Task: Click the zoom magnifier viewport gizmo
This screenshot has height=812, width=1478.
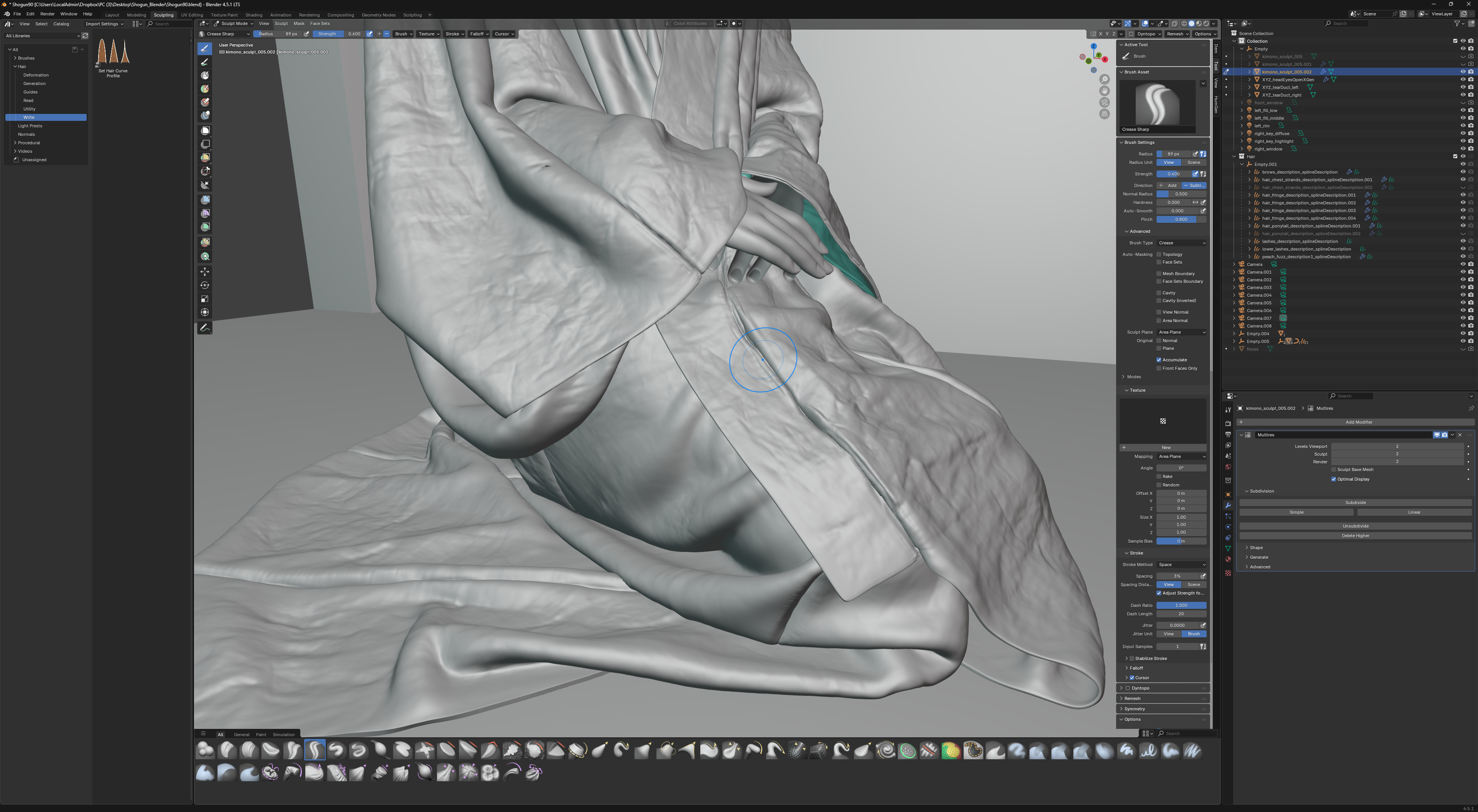Action: (x=1105, y=80)
